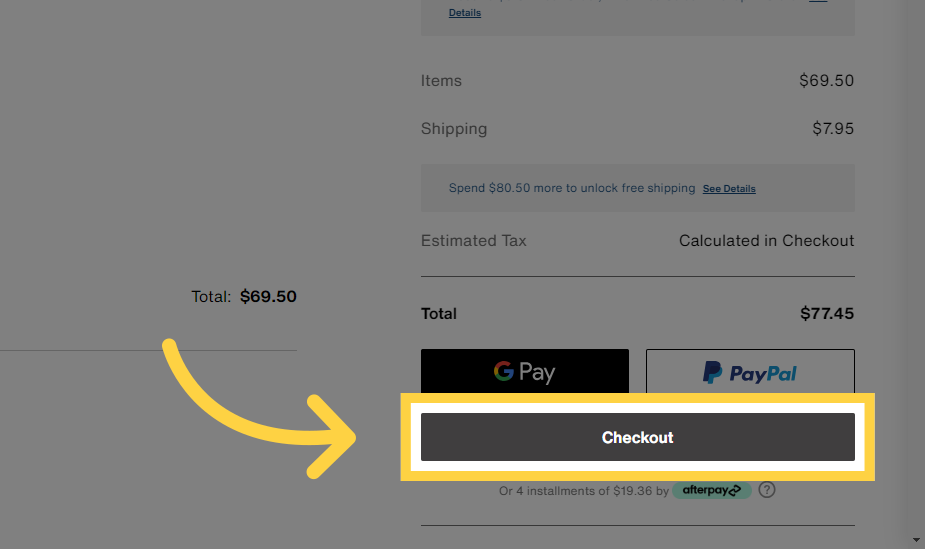Click the Items label in order summary

point(441,81)
